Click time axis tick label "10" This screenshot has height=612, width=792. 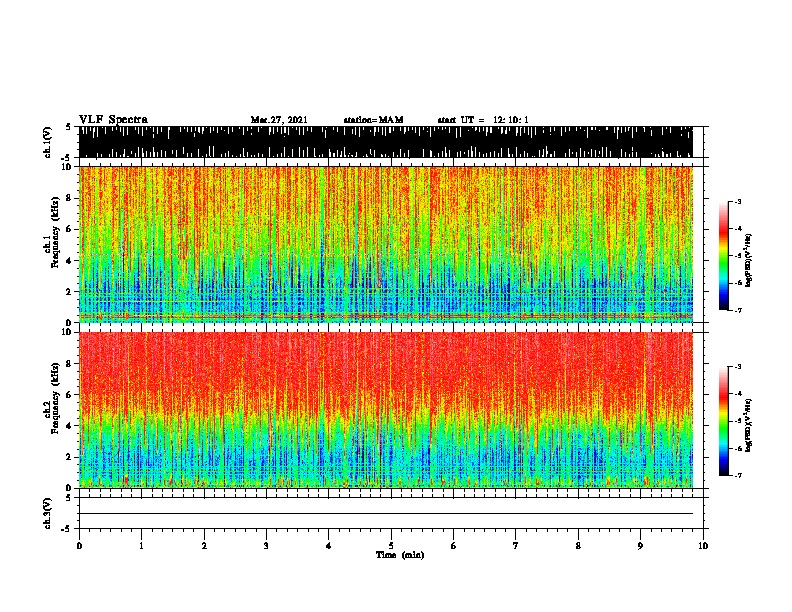[x=703, y=546]
